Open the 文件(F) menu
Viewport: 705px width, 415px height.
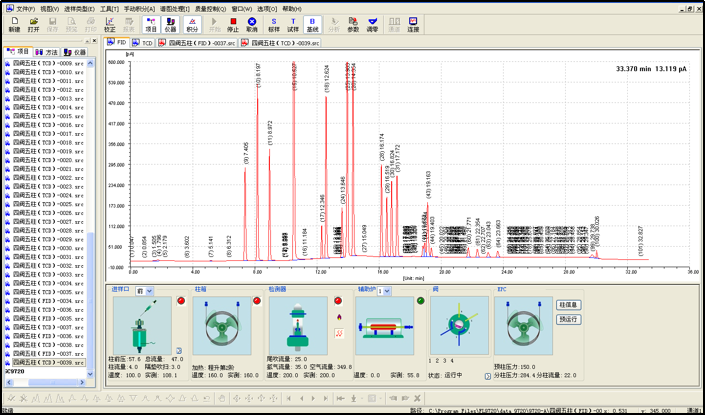26,9
